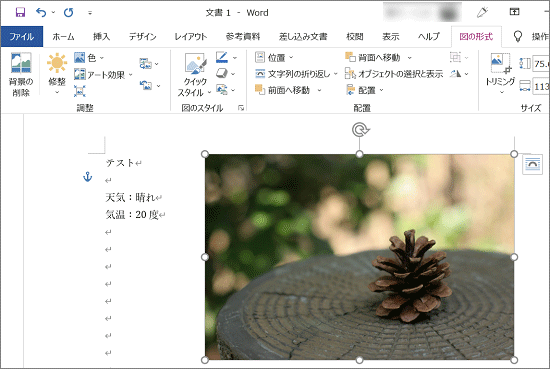Click 前面へ移動 bring forward
This screenshot has height=369, width=550.
[283, 90]
